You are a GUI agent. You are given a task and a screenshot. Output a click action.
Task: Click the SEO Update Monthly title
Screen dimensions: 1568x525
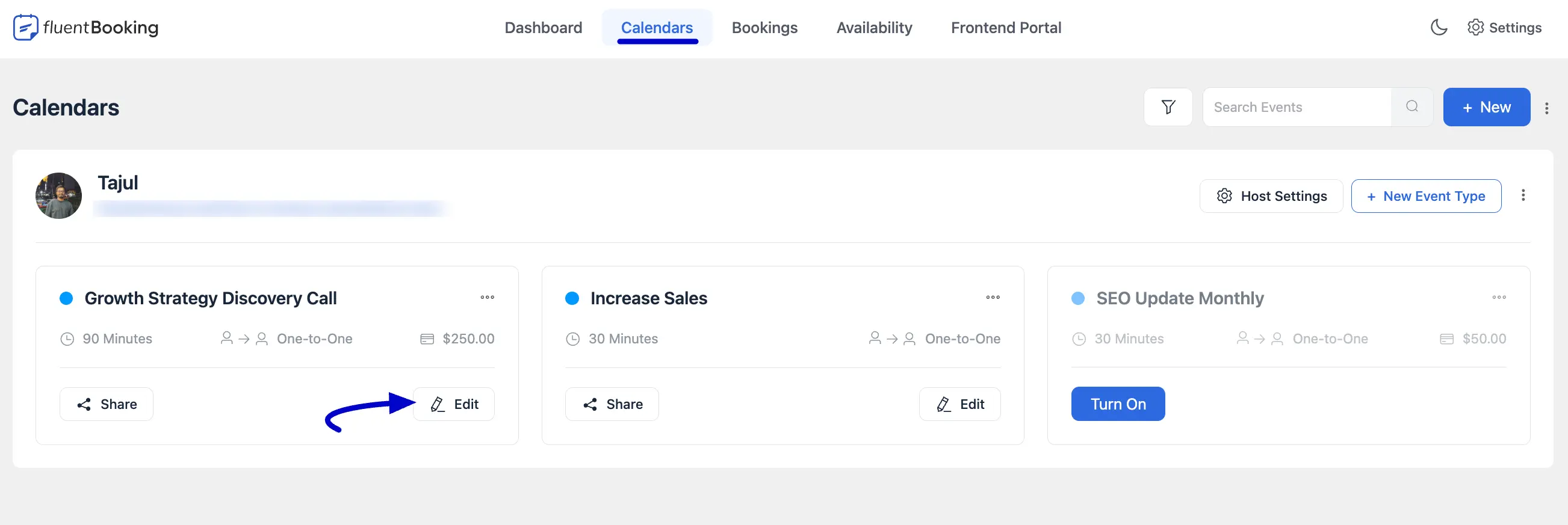[x=1180, y=298]
